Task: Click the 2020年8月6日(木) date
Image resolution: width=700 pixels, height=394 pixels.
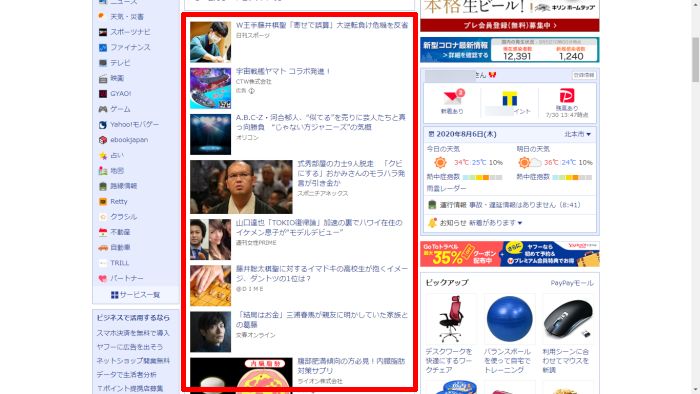Action: (467, 134)
